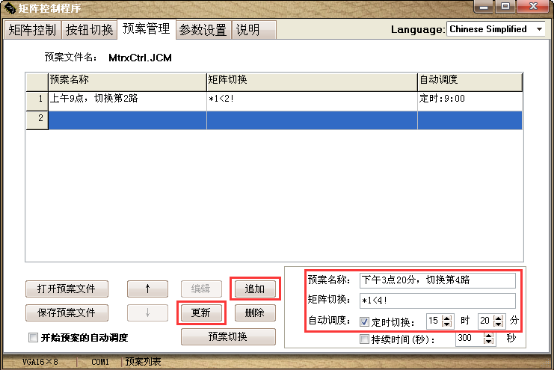Switch to the 矩阵控制 tab
The height and width of the screenshot is (371, 555).
(x=32, y=30)
